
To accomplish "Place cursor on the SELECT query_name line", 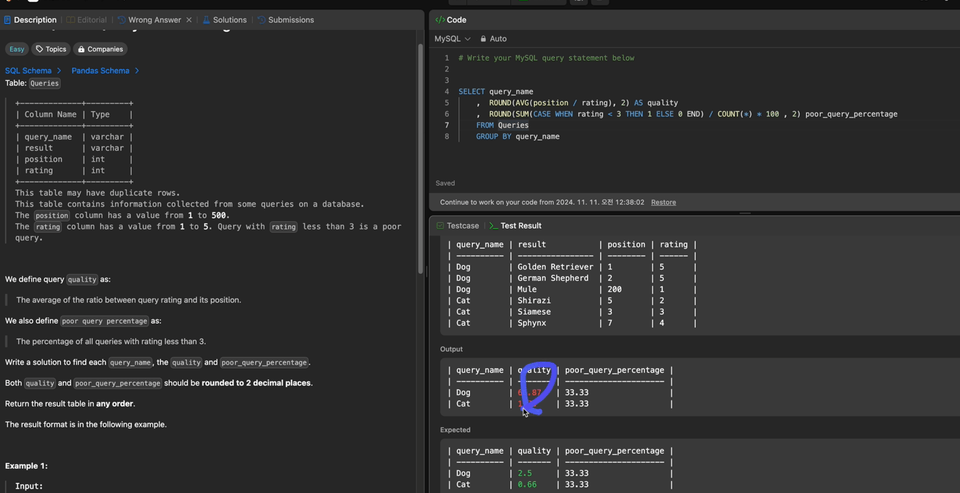I will tap(496, 91).
